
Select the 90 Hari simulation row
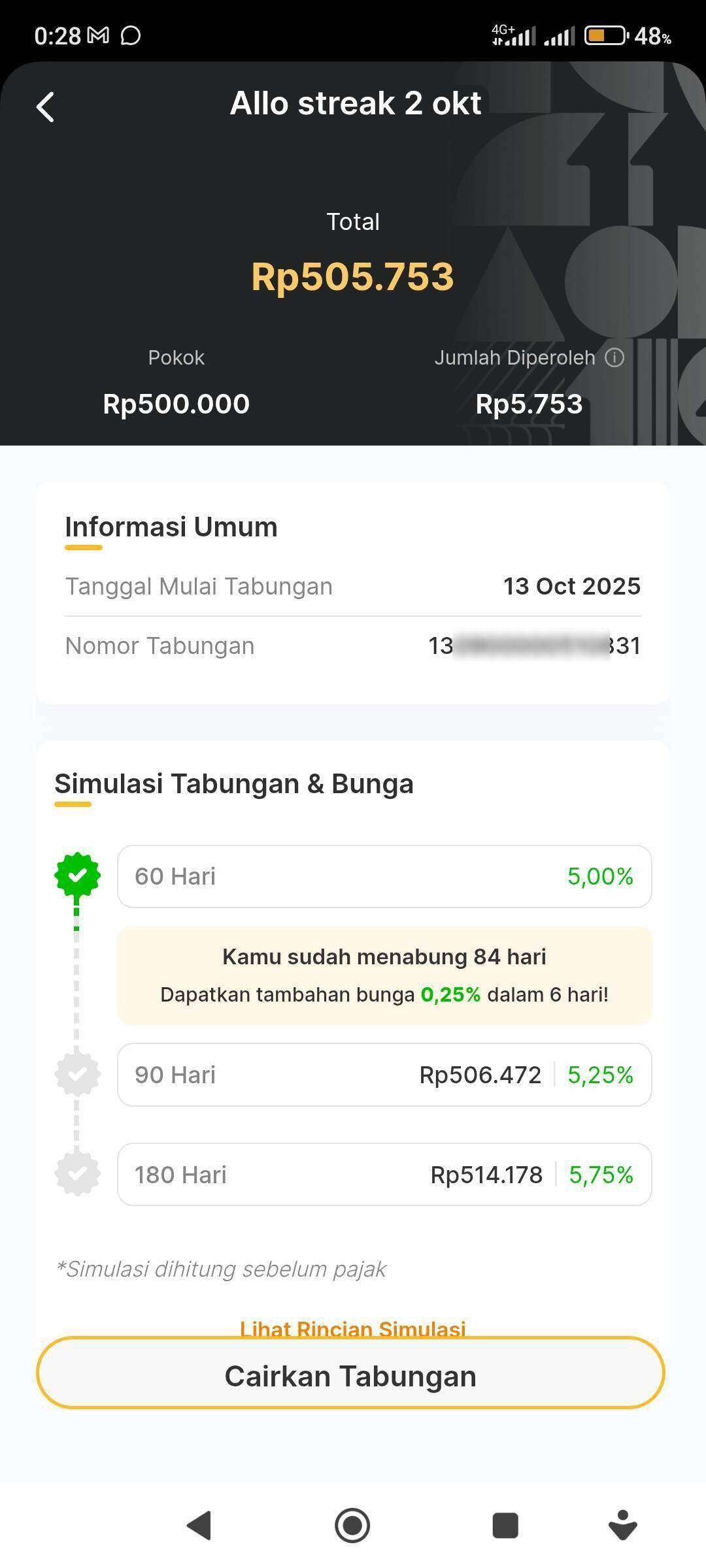[x=384, y=1075]
